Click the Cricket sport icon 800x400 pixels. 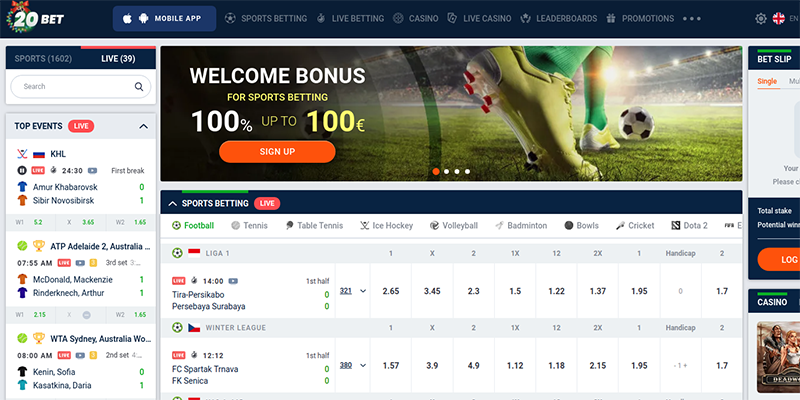pos(620,226)
